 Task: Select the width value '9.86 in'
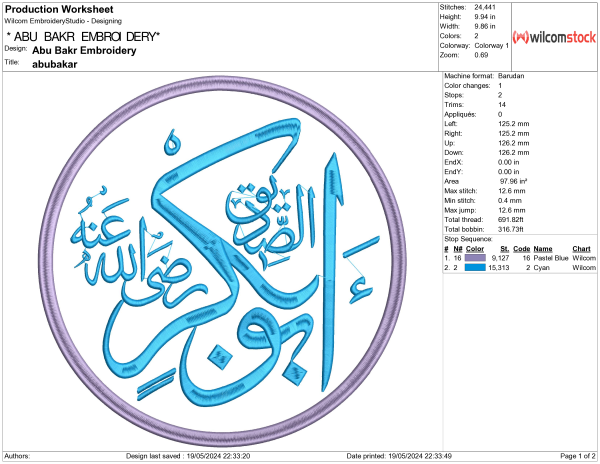pyautogui.click(x=485, y=26)
